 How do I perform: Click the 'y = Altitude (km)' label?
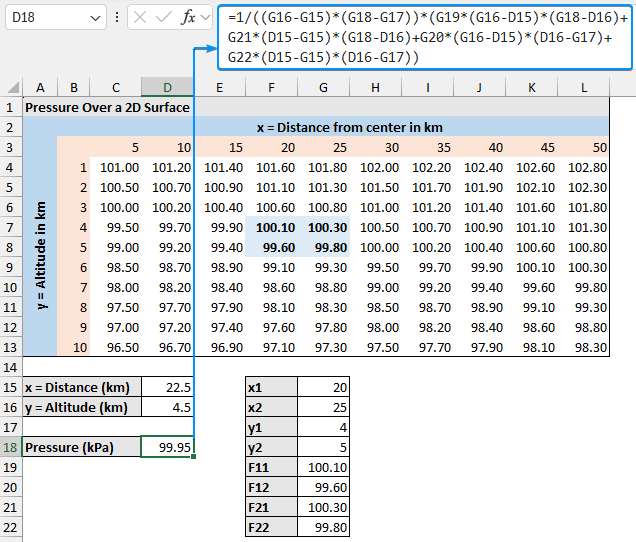(x=82, y=407)
